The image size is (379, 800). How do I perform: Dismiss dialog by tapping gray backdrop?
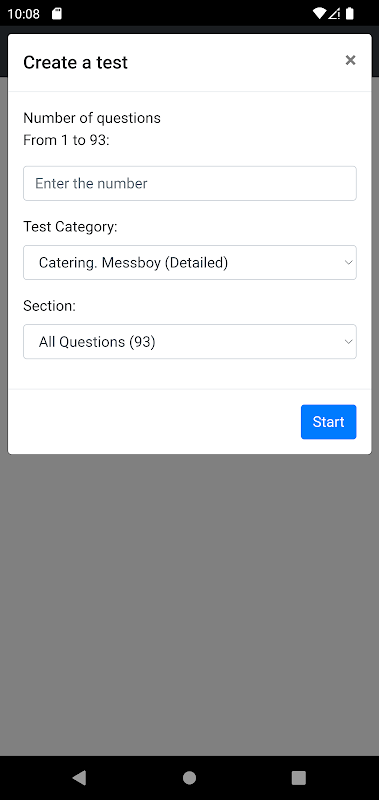pos(189,602)
